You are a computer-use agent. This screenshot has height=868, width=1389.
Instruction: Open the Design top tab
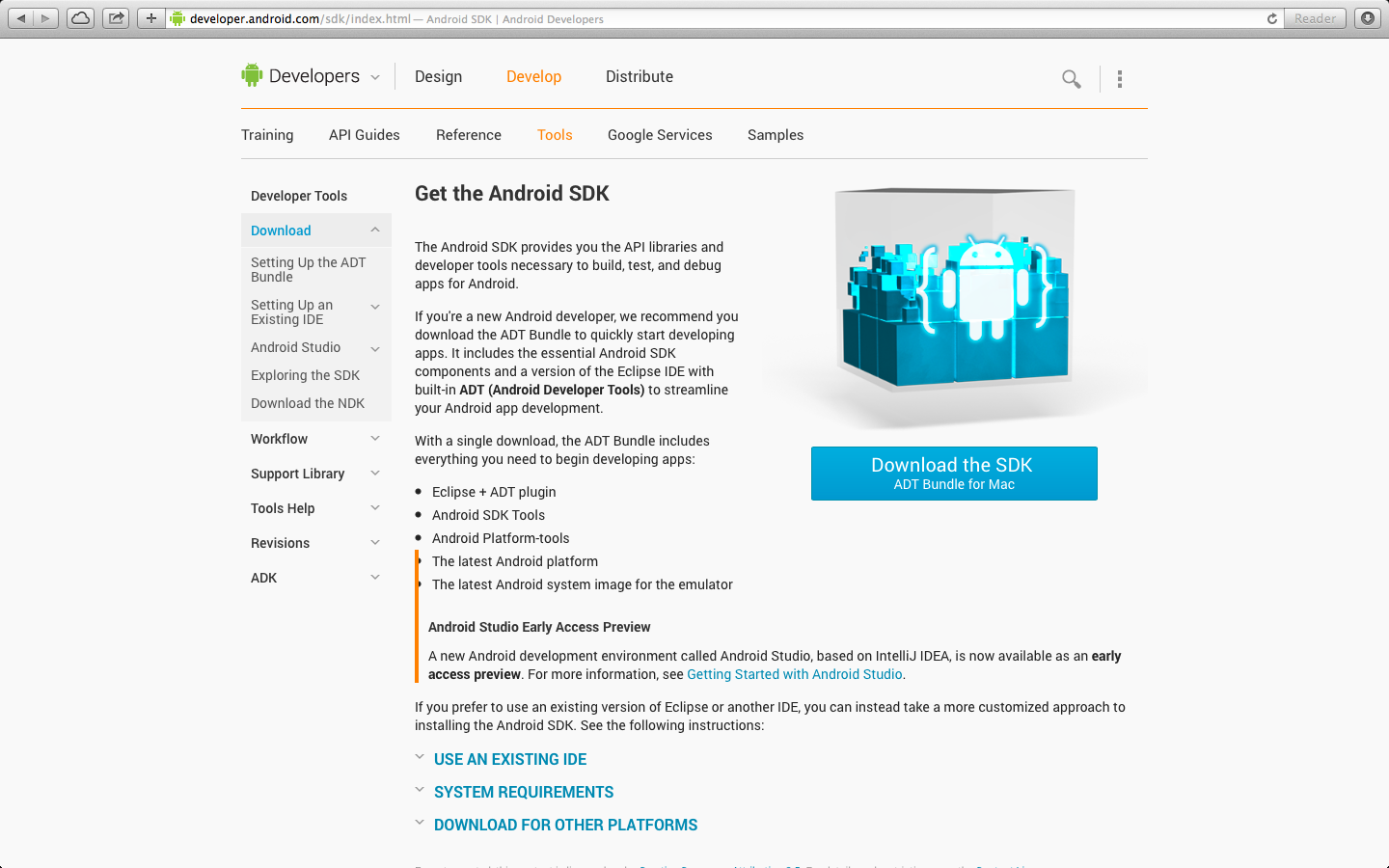point(438,76)
